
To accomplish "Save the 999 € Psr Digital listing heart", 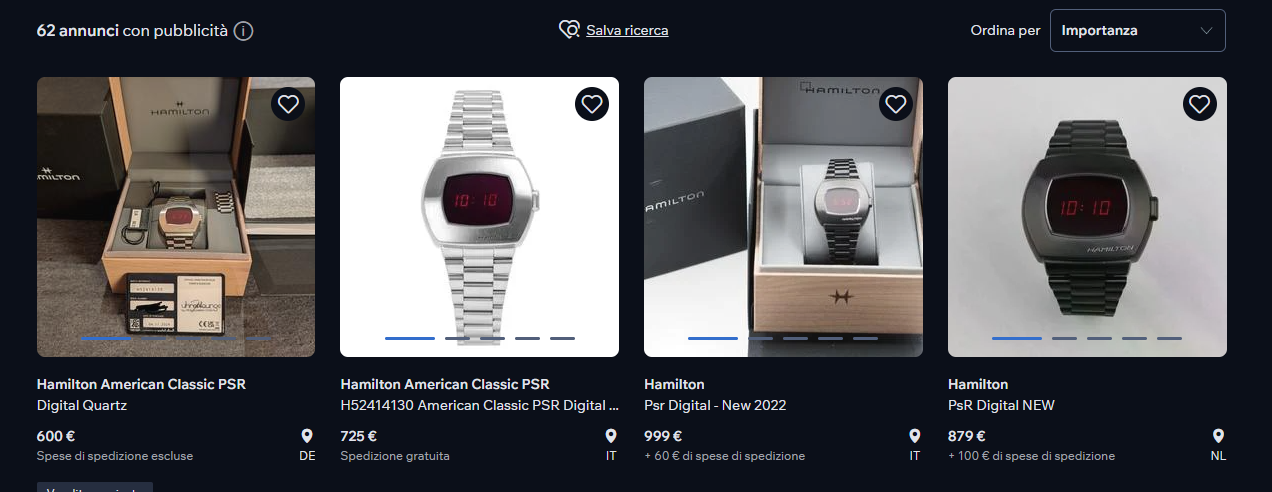I will (896, 104).
